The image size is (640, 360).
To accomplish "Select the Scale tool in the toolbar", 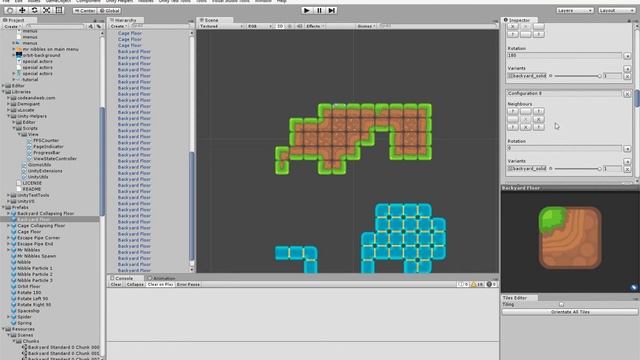I will click(x=47, y=10).
